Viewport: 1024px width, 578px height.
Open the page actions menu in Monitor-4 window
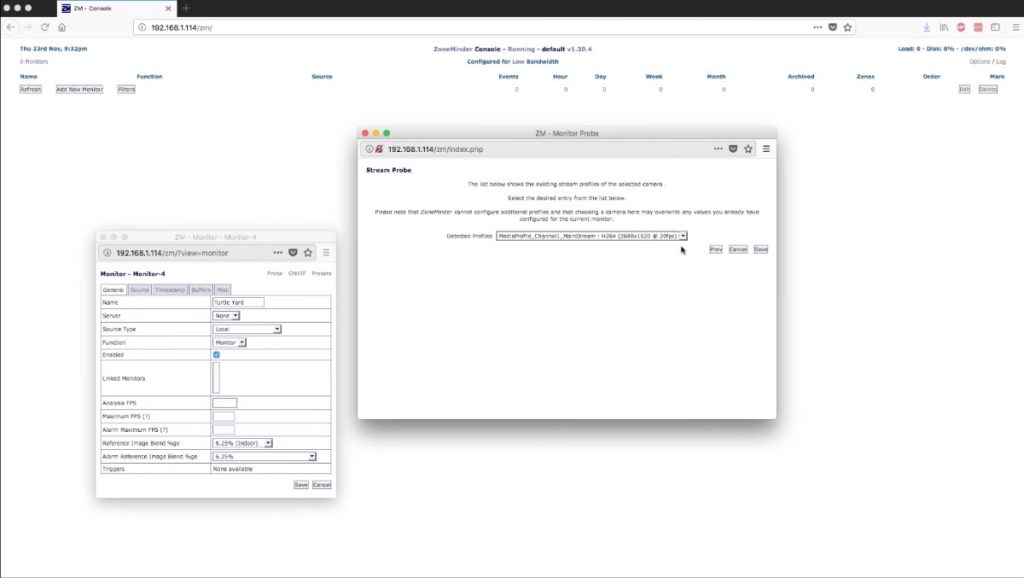click(279, 253)
